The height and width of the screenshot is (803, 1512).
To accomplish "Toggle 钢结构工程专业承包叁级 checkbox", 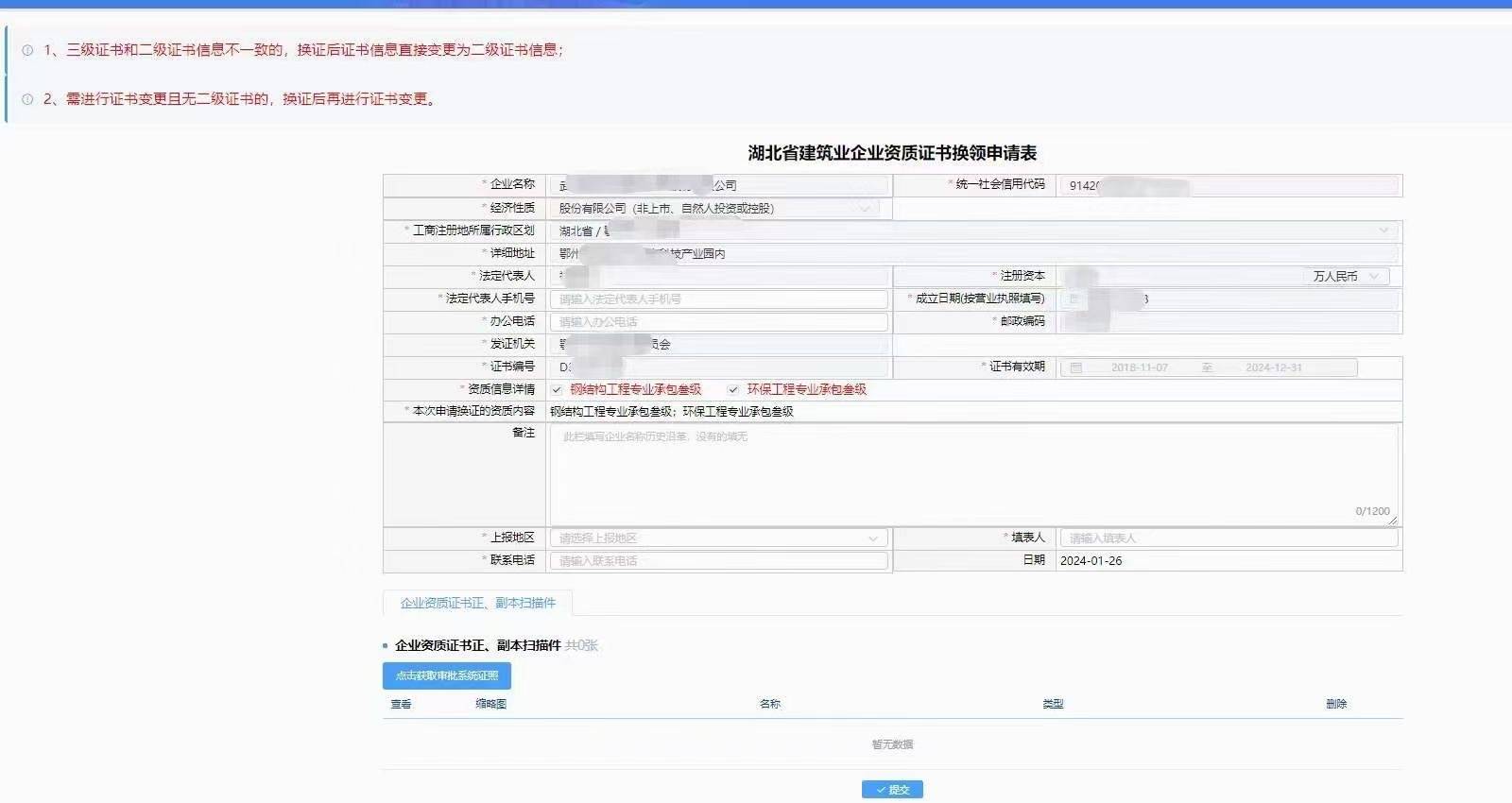I will click(557, 389).
